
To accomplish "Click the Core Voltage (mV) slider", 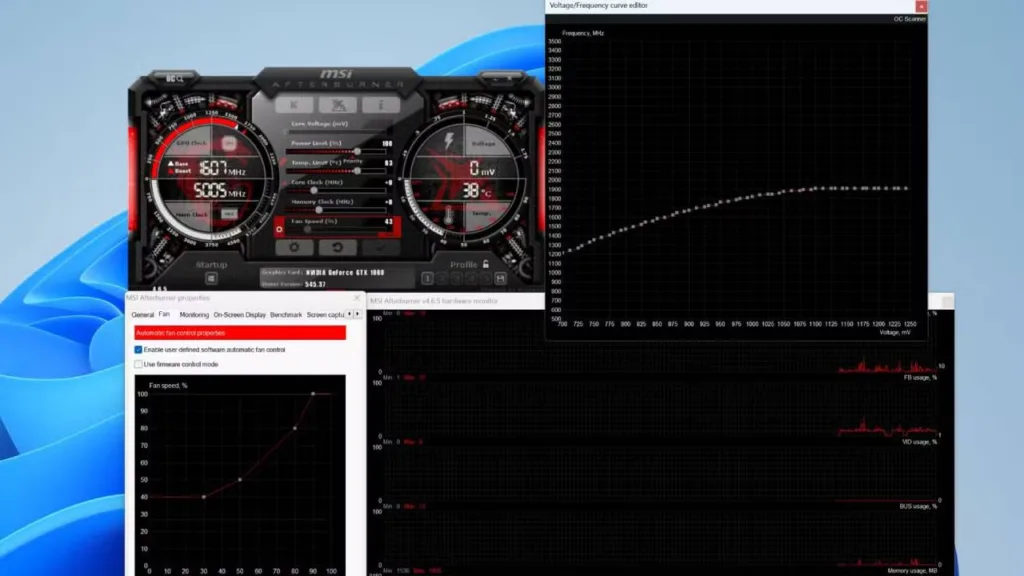I will (x=336, y=132).
